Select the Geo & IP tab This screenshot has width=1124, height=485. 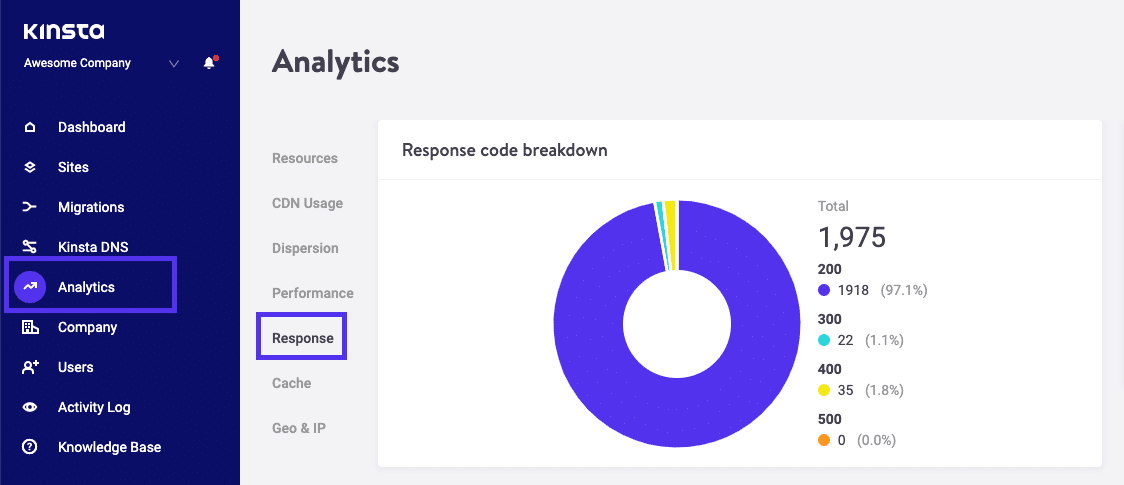299,428
